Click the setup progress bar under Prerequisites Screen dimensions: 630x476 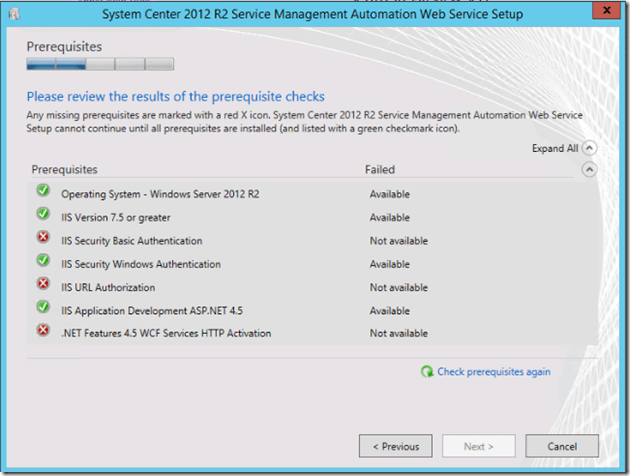click(100, 64)
